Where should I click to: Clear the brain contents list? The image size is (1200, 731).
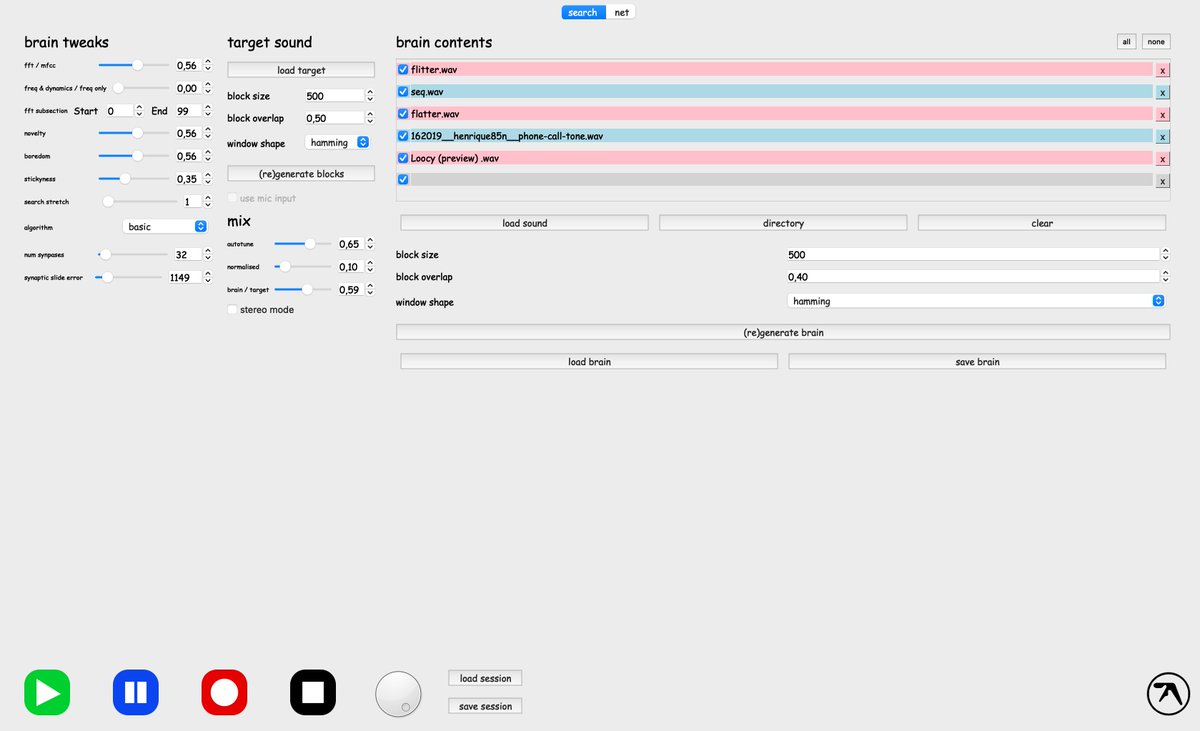1042,223
